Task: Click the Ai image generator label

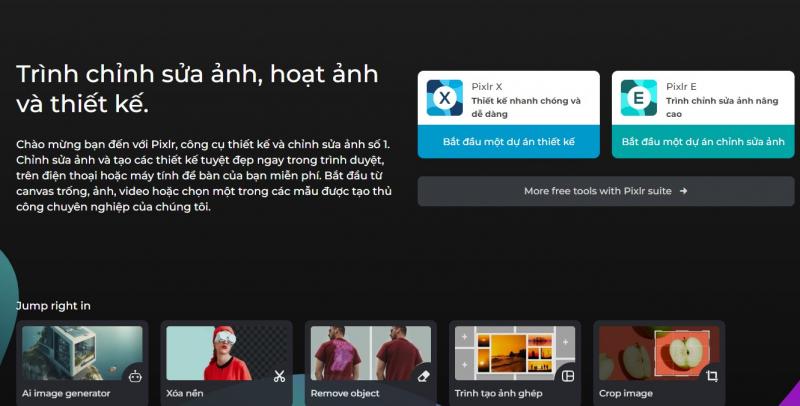Action: click(x=66, y=393)
